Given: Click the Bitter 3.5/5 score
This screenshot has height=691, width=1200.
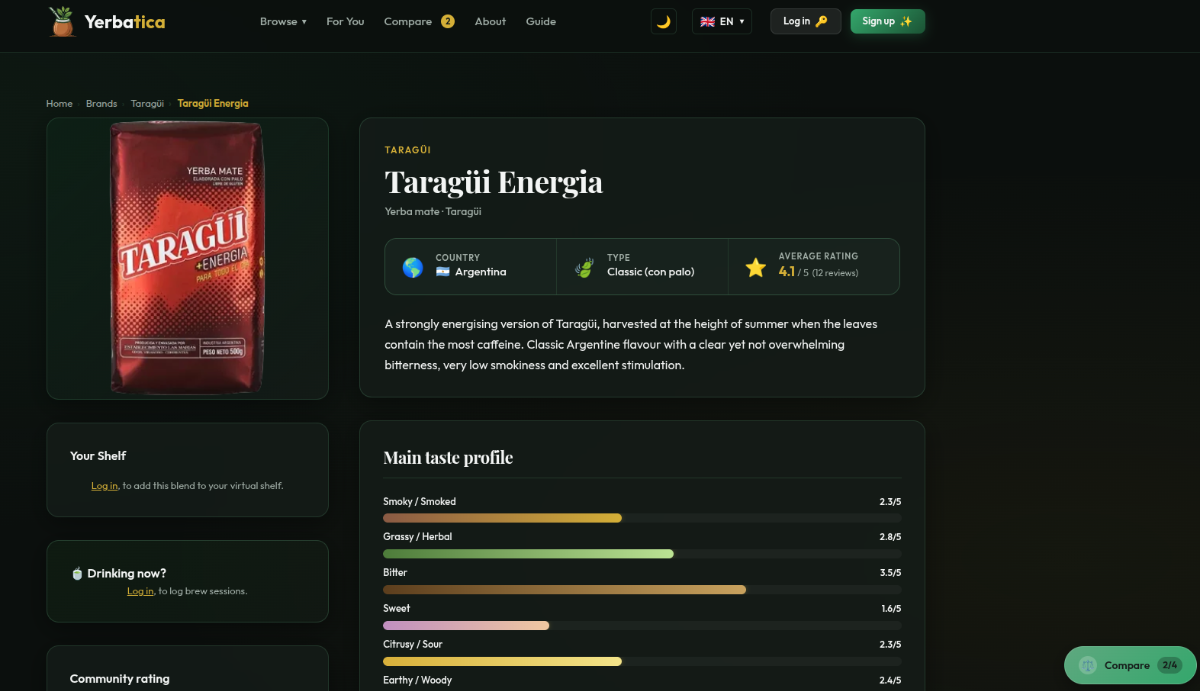Looking at the screenshot, I should pos(890,573).
